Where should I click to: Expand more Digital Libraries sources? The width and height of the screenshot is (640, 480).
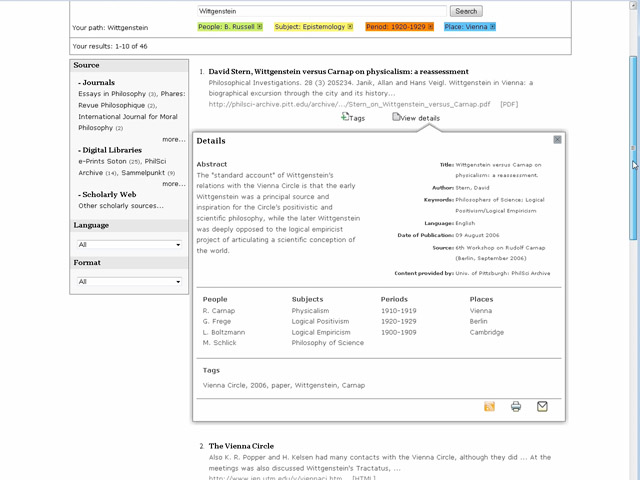pos(173,184)
